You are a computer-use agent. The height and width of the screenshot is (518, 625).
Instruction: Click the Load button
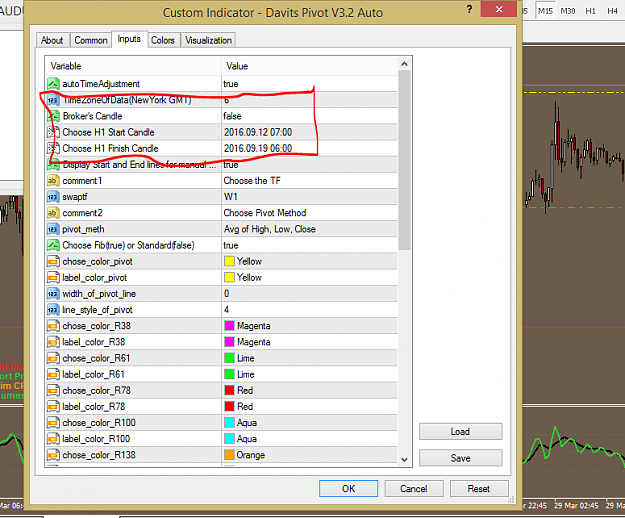[x=460, y=432]
